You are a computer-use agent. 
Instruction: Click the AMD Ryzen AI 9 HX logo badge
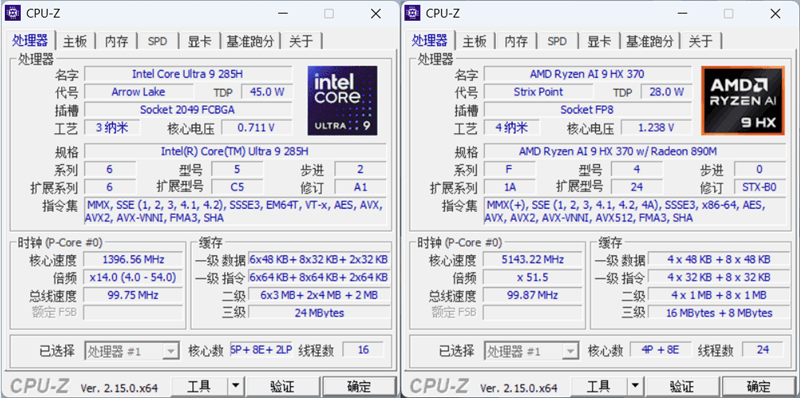pyautogui.click(x=742, y=101)
